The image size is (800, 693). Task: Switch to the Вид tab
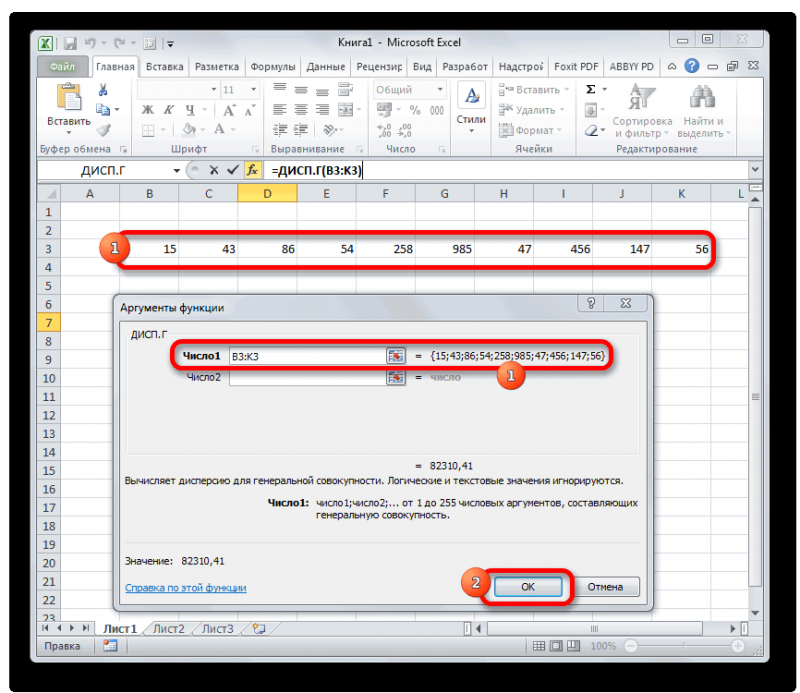(422, 67)
